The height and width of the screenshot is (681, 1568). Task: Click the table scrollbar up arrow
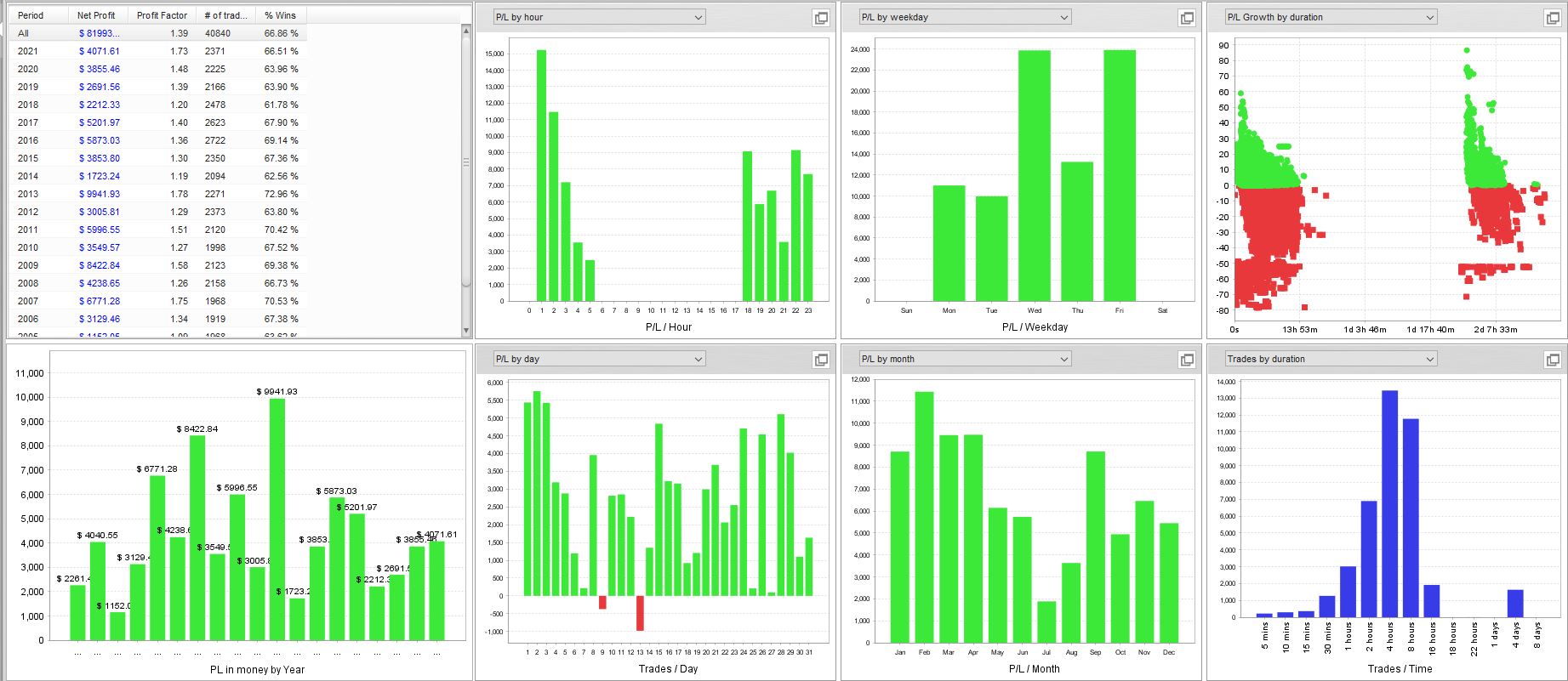(465, 31)
